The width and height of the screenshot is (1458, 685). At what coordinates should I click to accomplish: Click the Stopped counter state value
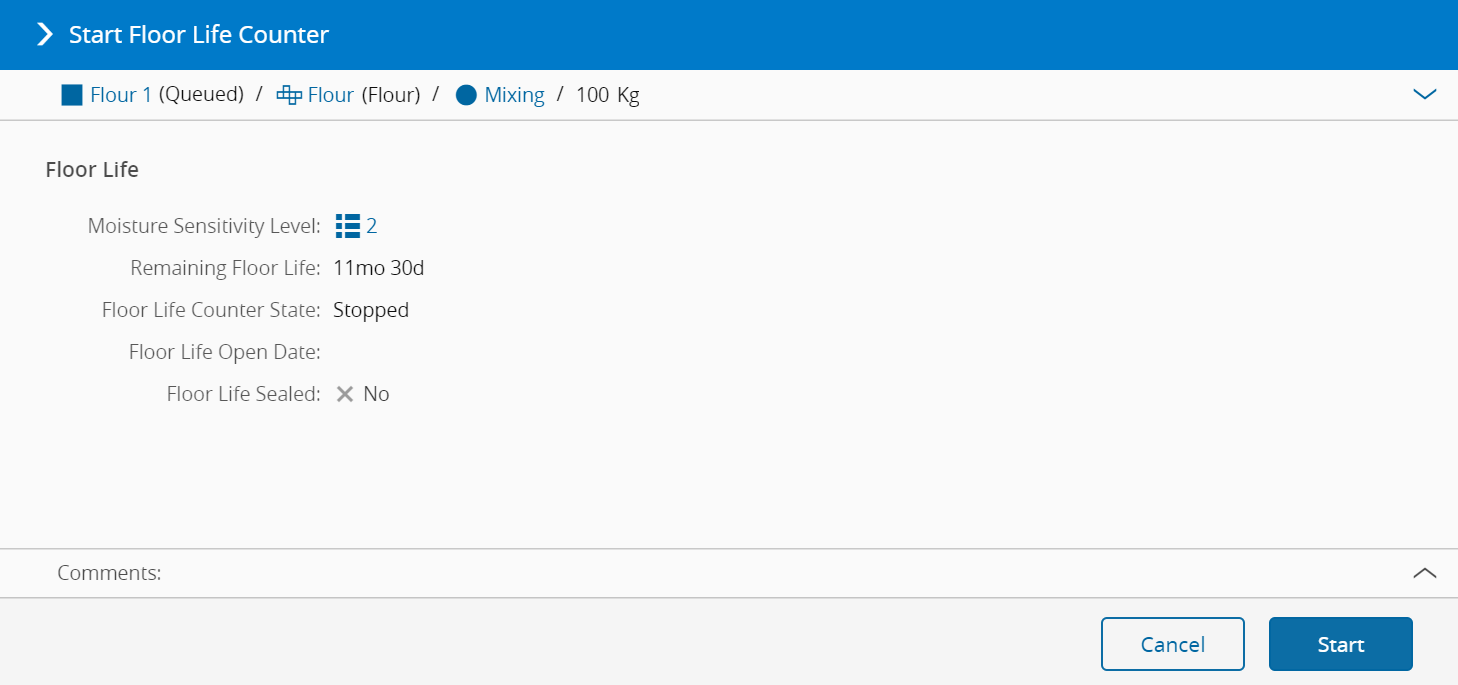coord(371,310)
